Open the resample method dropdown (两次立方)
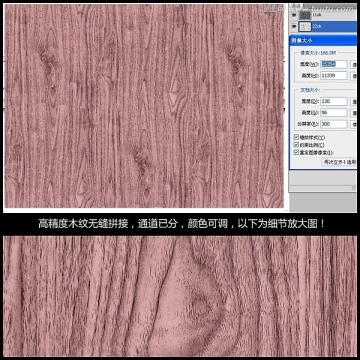Viewport: 360px width, 360px height. 339,162
